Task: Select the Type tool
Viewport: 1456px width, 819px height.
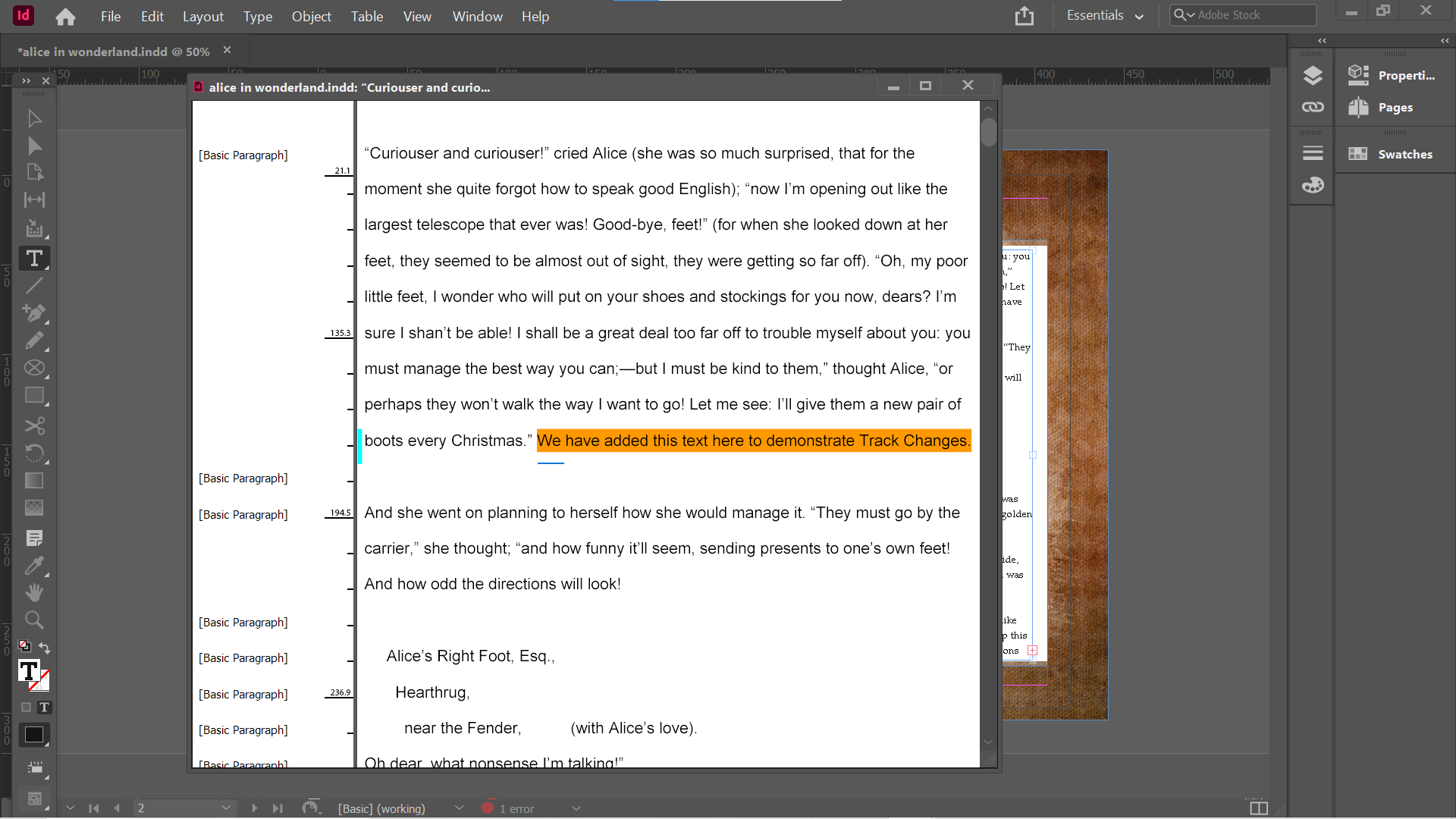Action: 34,259
